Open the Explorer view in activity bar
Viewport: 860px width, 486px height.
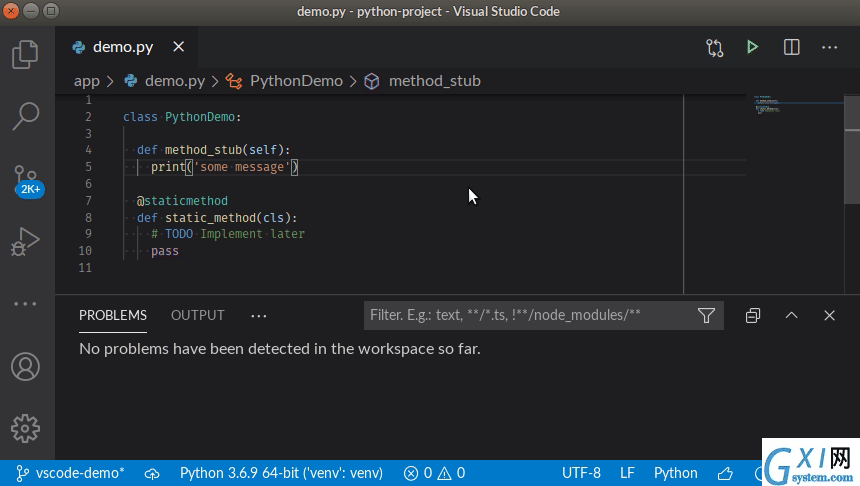25,54
